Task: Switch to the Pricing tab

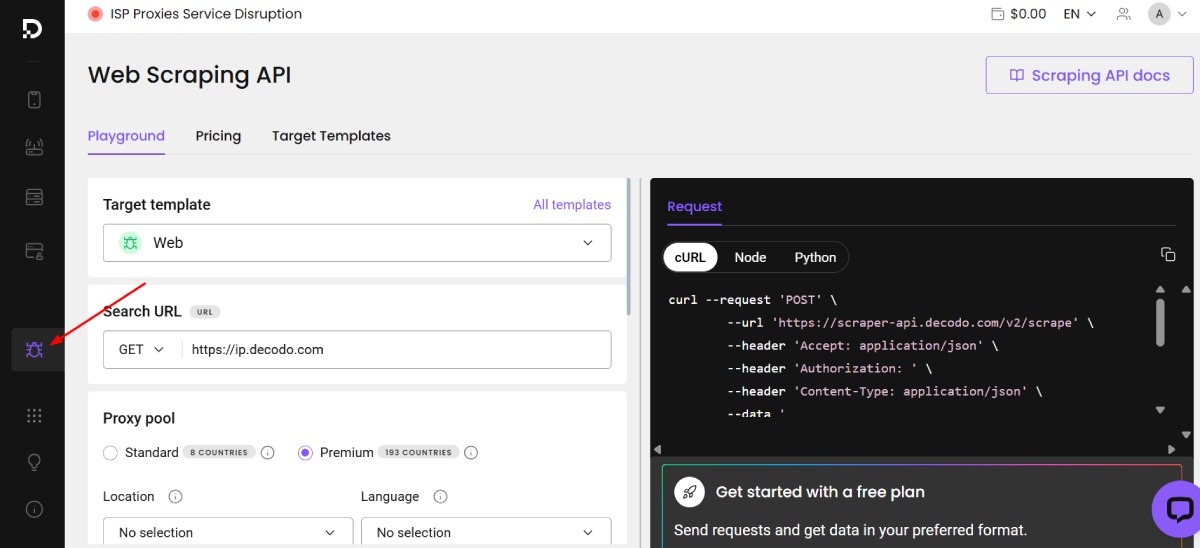Action: [x=218, y=136]
